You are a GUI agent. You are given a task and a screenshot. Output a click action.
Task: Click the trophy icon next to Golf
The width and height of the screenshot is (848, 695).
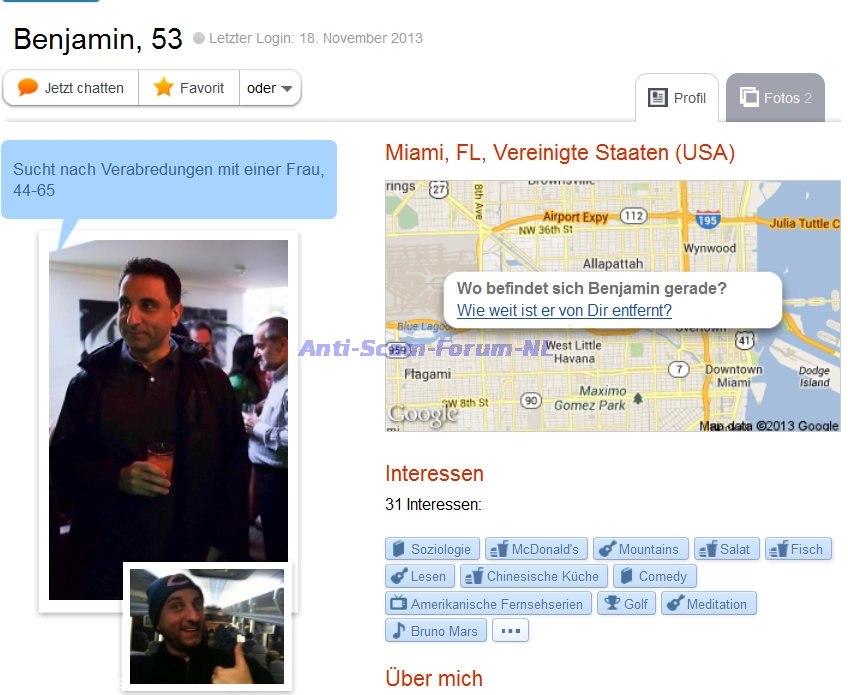[x=612, y=603]
